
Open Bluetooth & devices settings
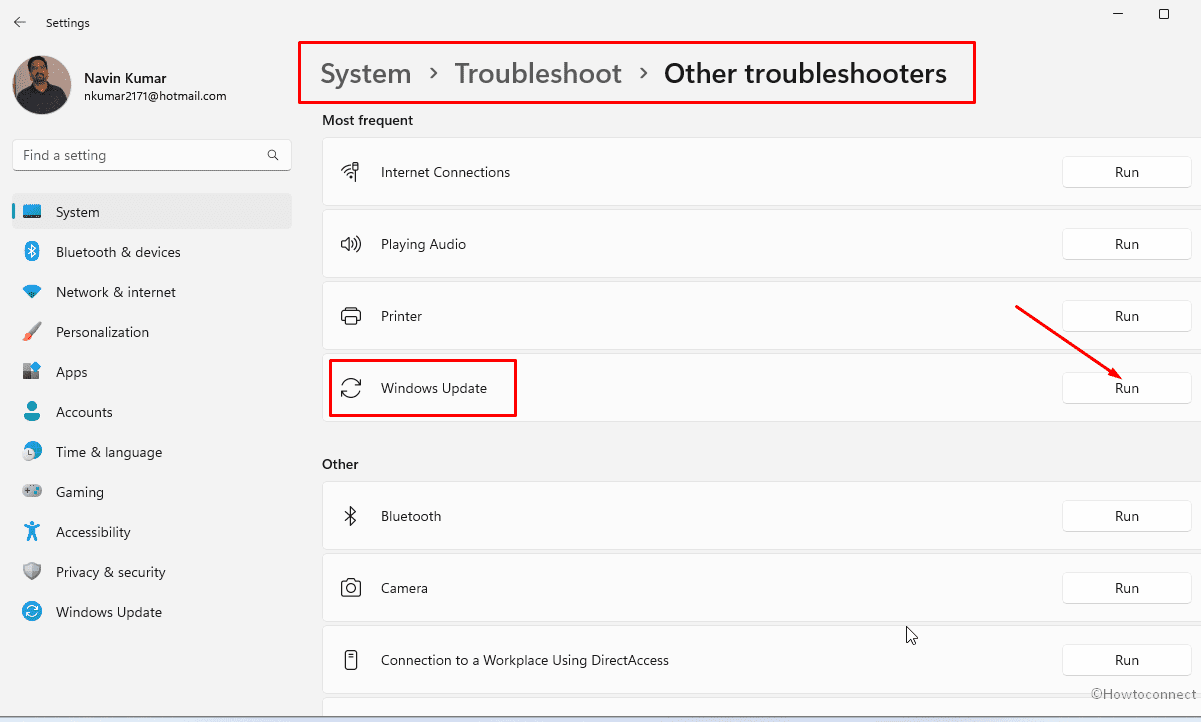(152, 252)
